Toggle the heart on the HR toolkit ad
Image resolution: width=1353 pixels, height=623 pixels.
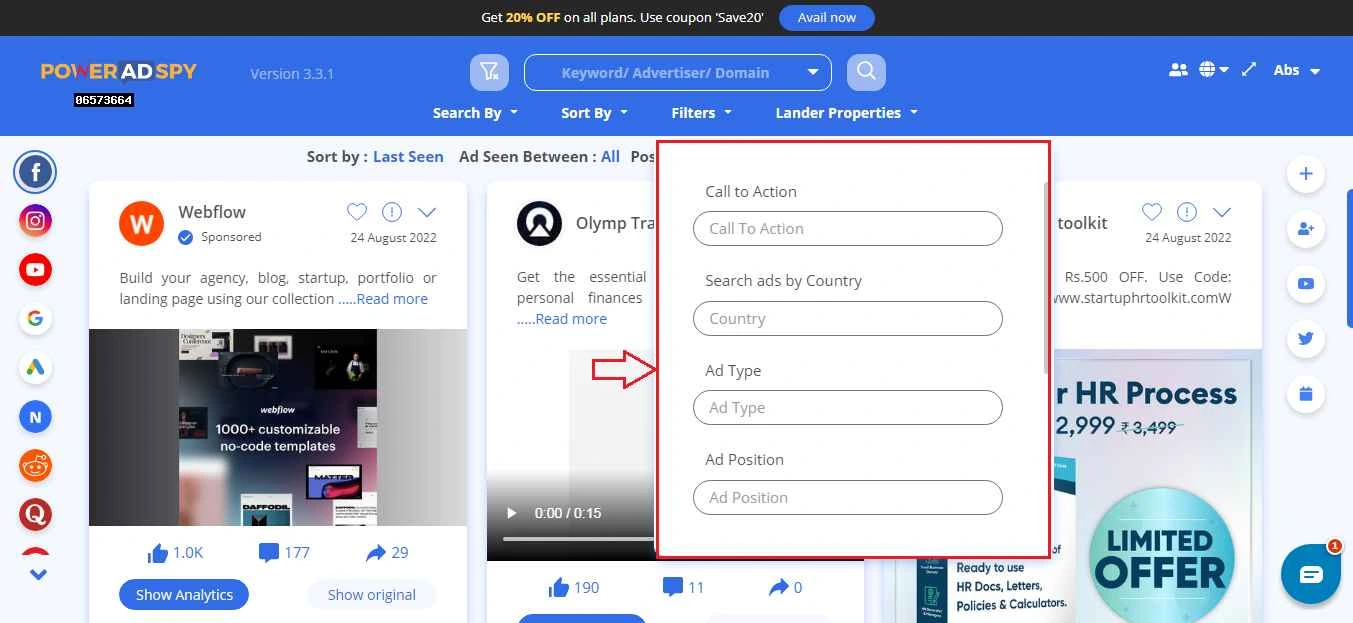(1152, 212)
